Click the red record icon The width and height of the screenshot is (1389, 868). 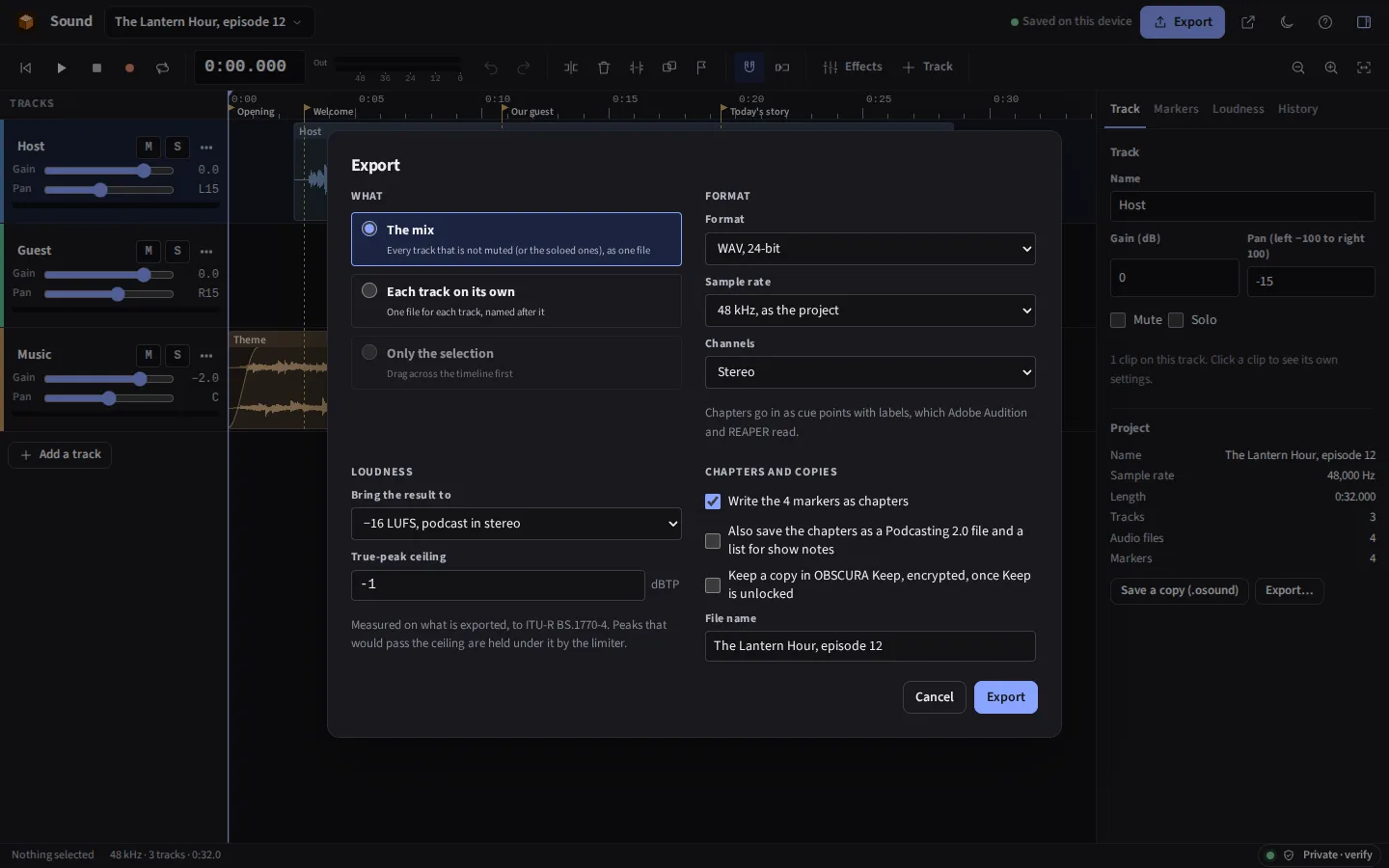[x=129, y=68]
